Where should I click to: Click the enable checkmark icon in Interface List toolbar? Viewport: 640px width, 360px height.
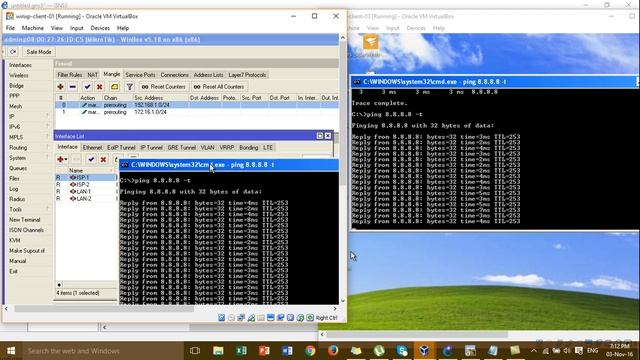click(91, 159)
